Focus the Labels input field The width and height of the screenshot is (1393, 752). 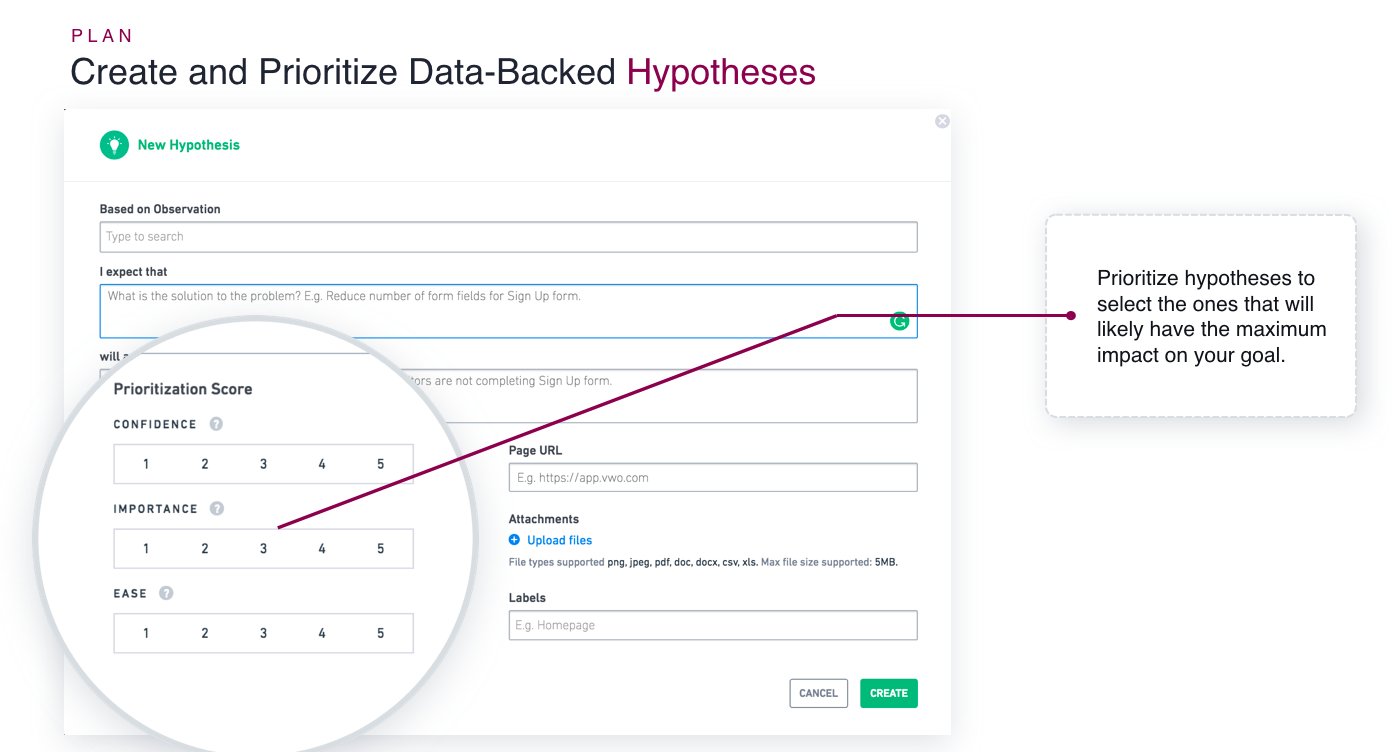tap(713, 625)
